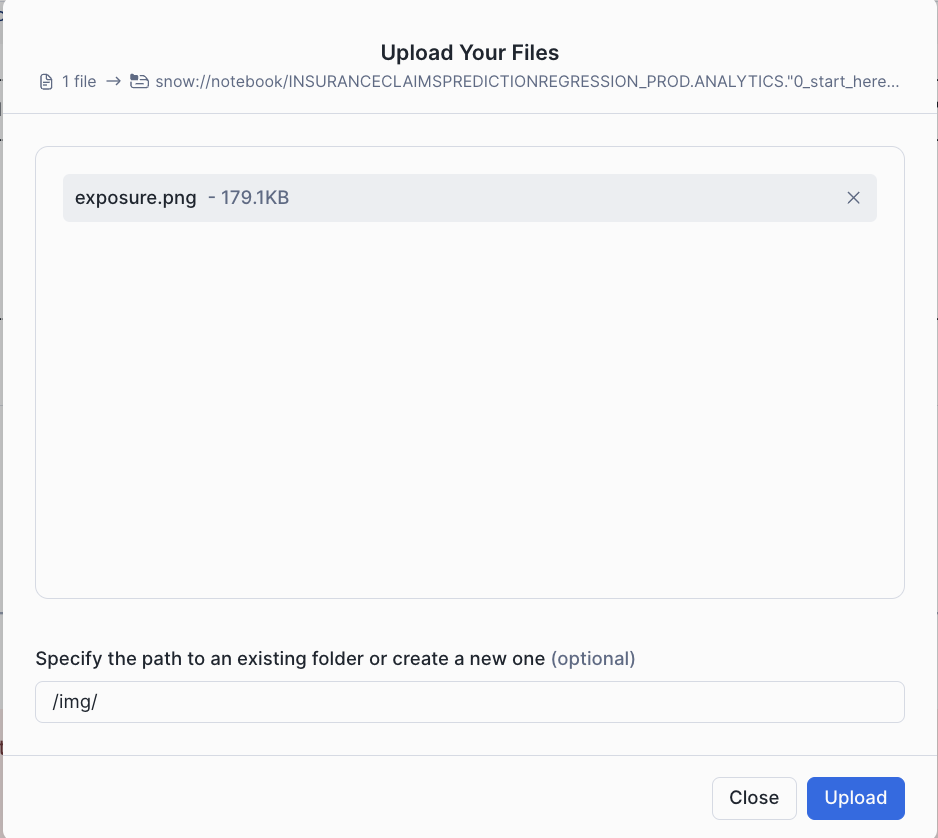
Task: Click the right-arrow icon in the header
Action: 113,82
